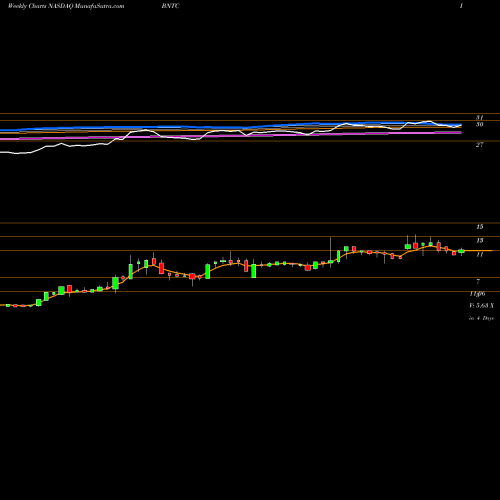Click the price axis label 13
The height and width of the screenshot is (500, 500).
pyautogui.click(x=479, y=240)
